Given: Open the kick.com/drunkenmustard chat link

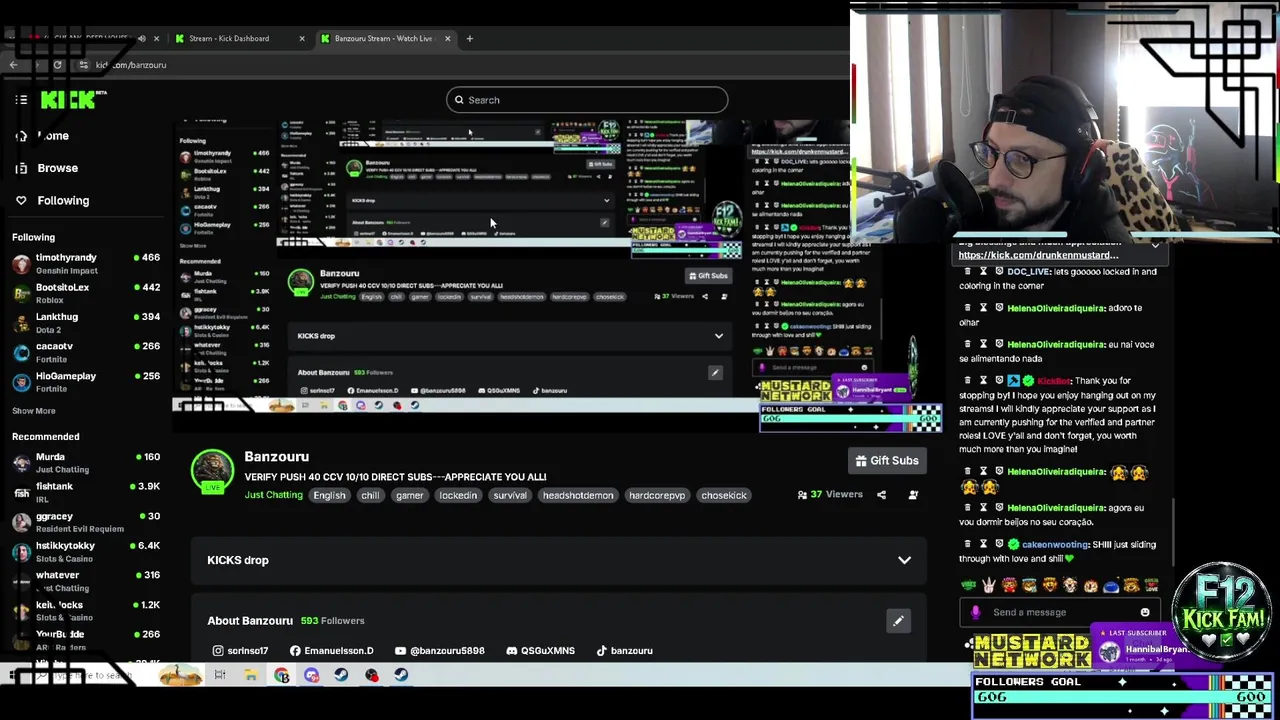Looking at the screenshot, I should pyautogui.click(x=1038, y=255).
